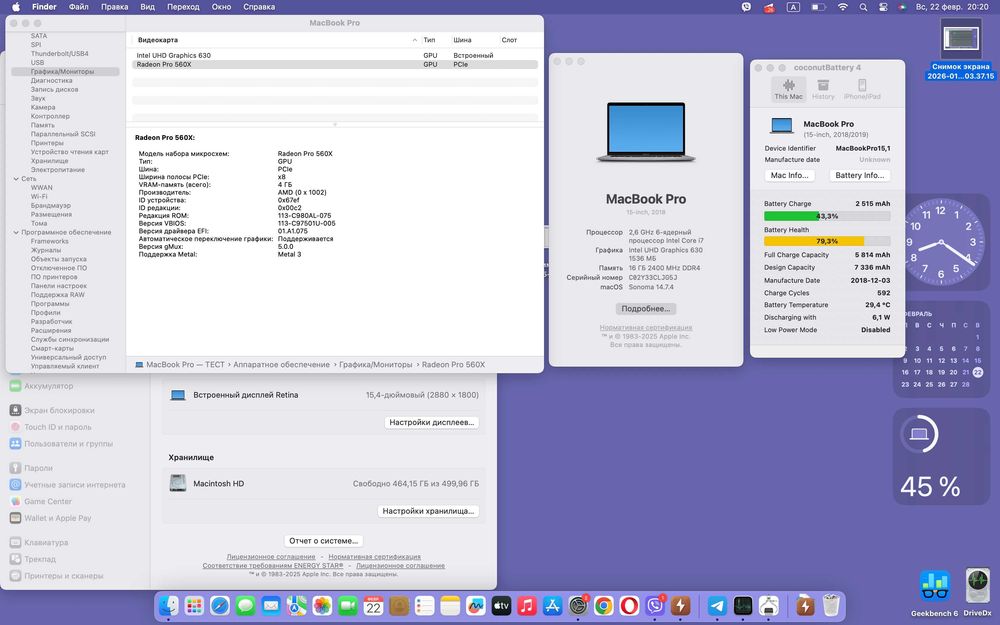Open DriveDx desktop icon
The height and width of the screenshot is (625, 1000).
click(x=978, y=593)
